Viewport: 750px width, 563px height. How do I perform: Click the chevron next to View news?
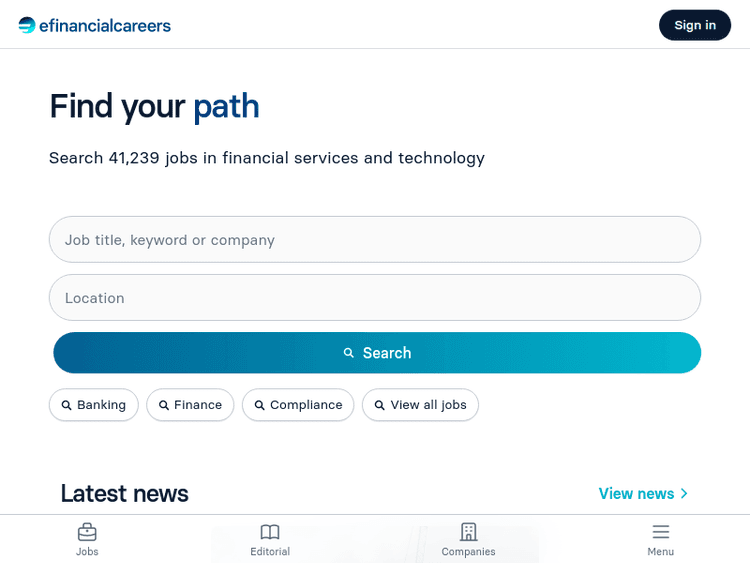(684, 494)
